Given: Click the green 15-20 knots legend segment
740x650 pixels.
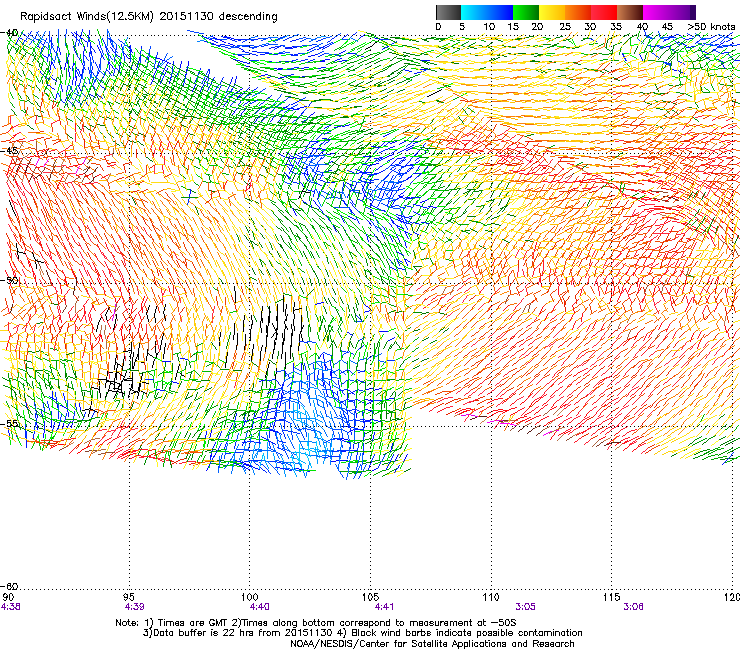Looking at the screenshot, I should [526, 12].
